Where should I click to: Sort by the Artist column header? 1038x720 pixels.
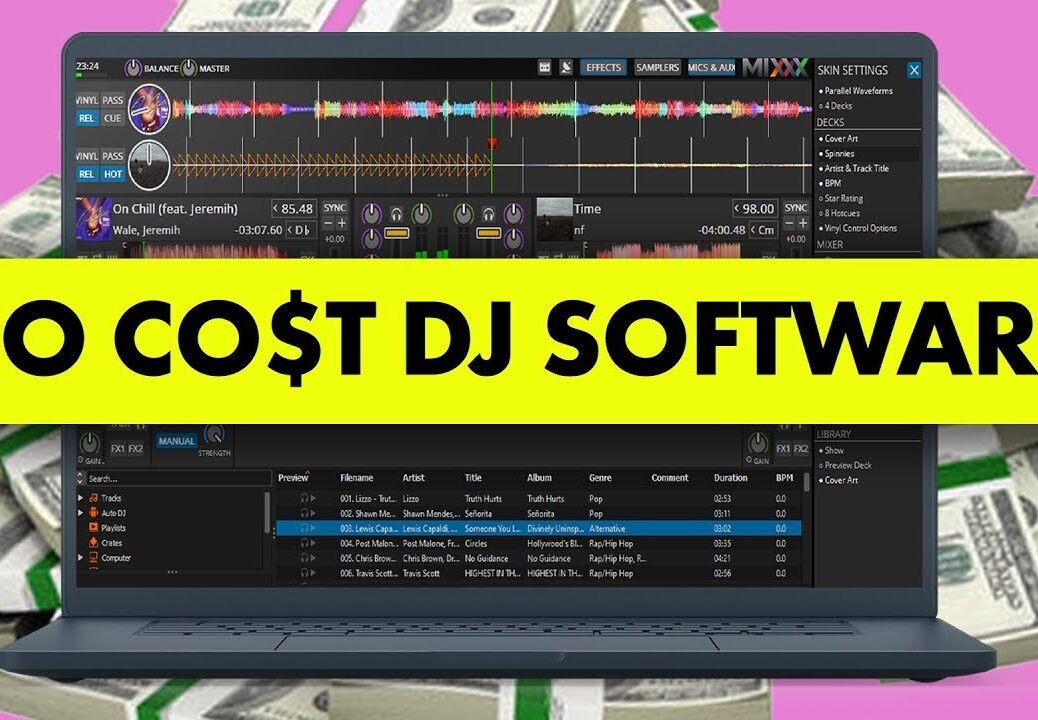(414, 478)
